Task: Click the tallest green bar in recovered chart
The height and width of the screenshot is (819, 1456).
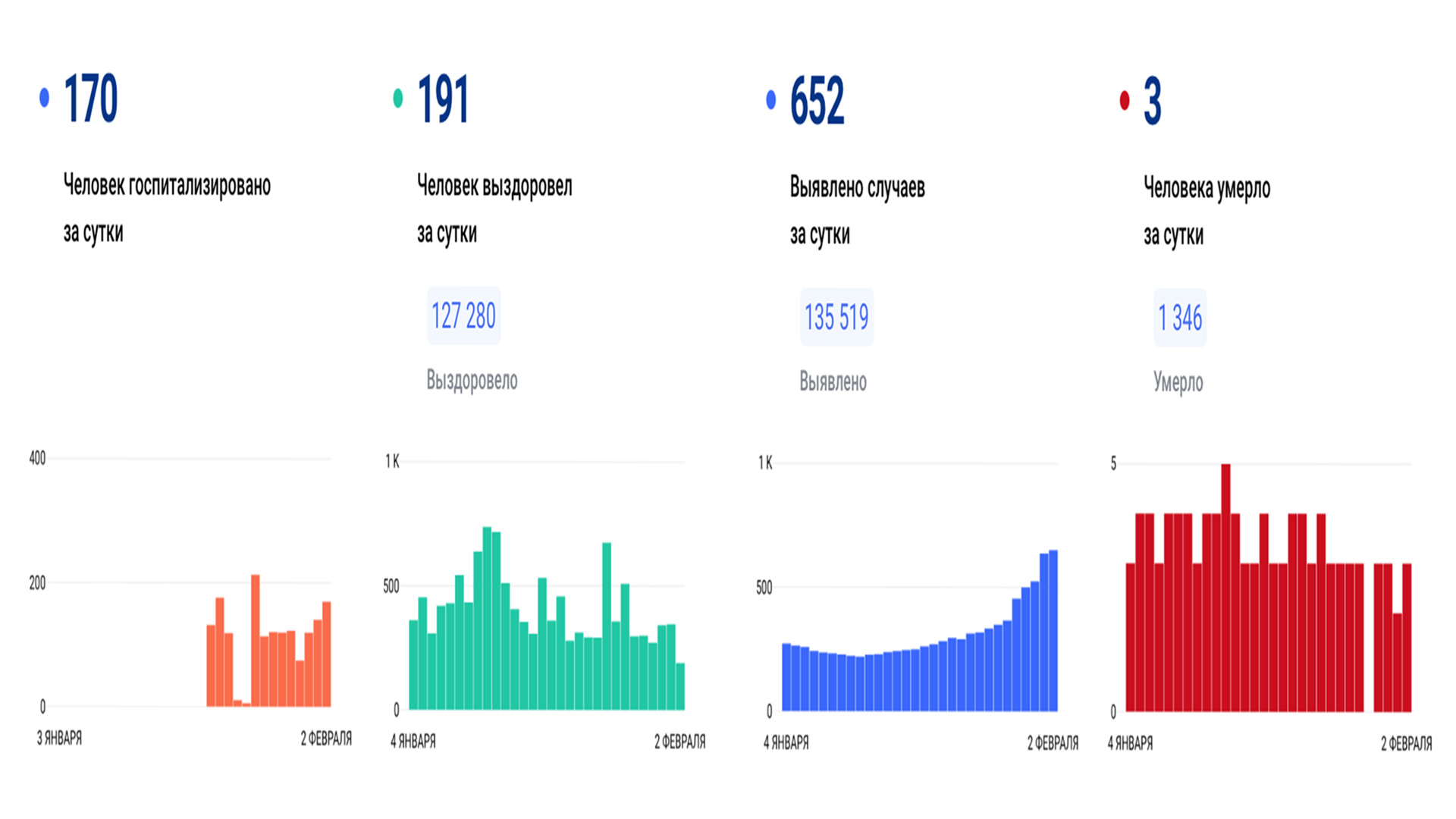Action: coord(487,618)
